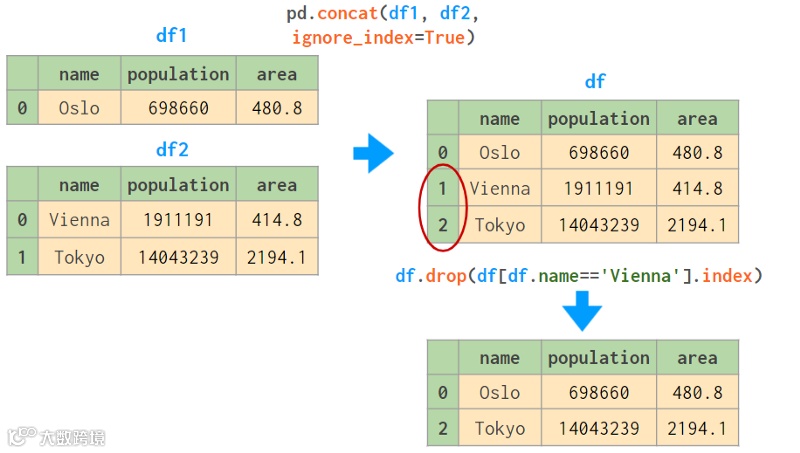800x453 pixels.
Task: Click index 0 in the concatenated df table
Action: point(442,152)
